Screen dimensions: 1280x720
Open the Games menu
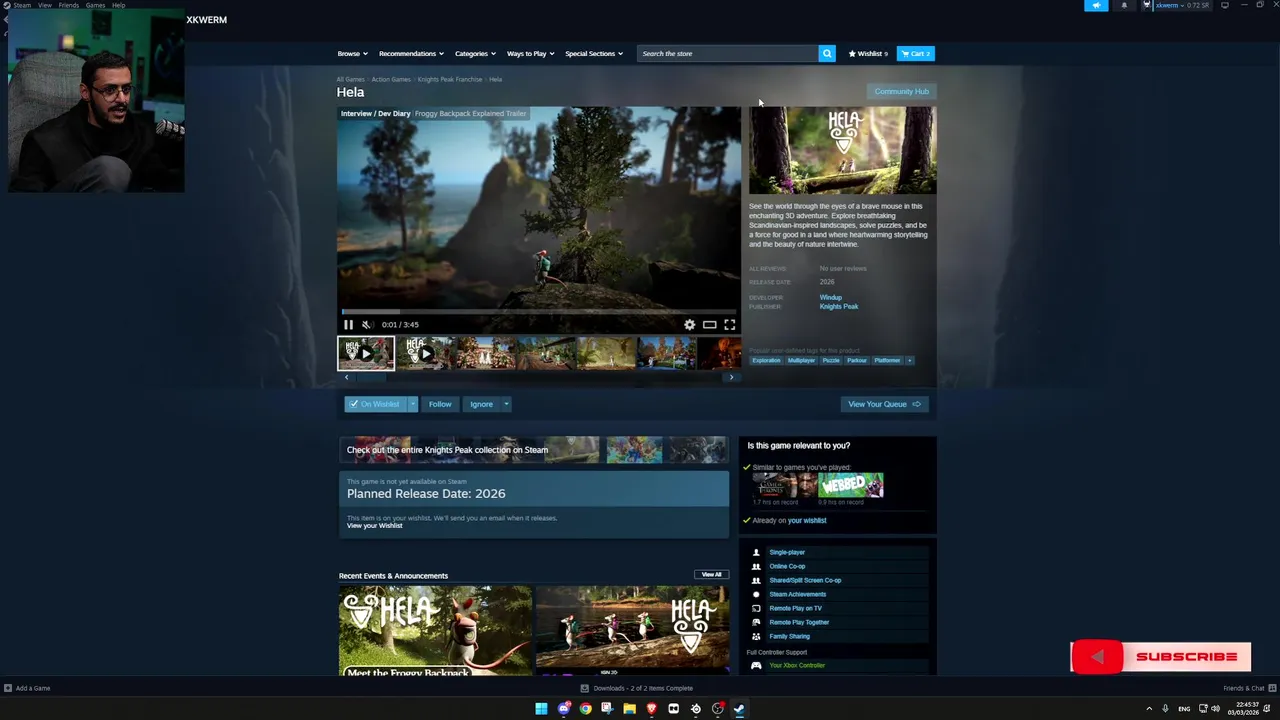tap(95, 5)
